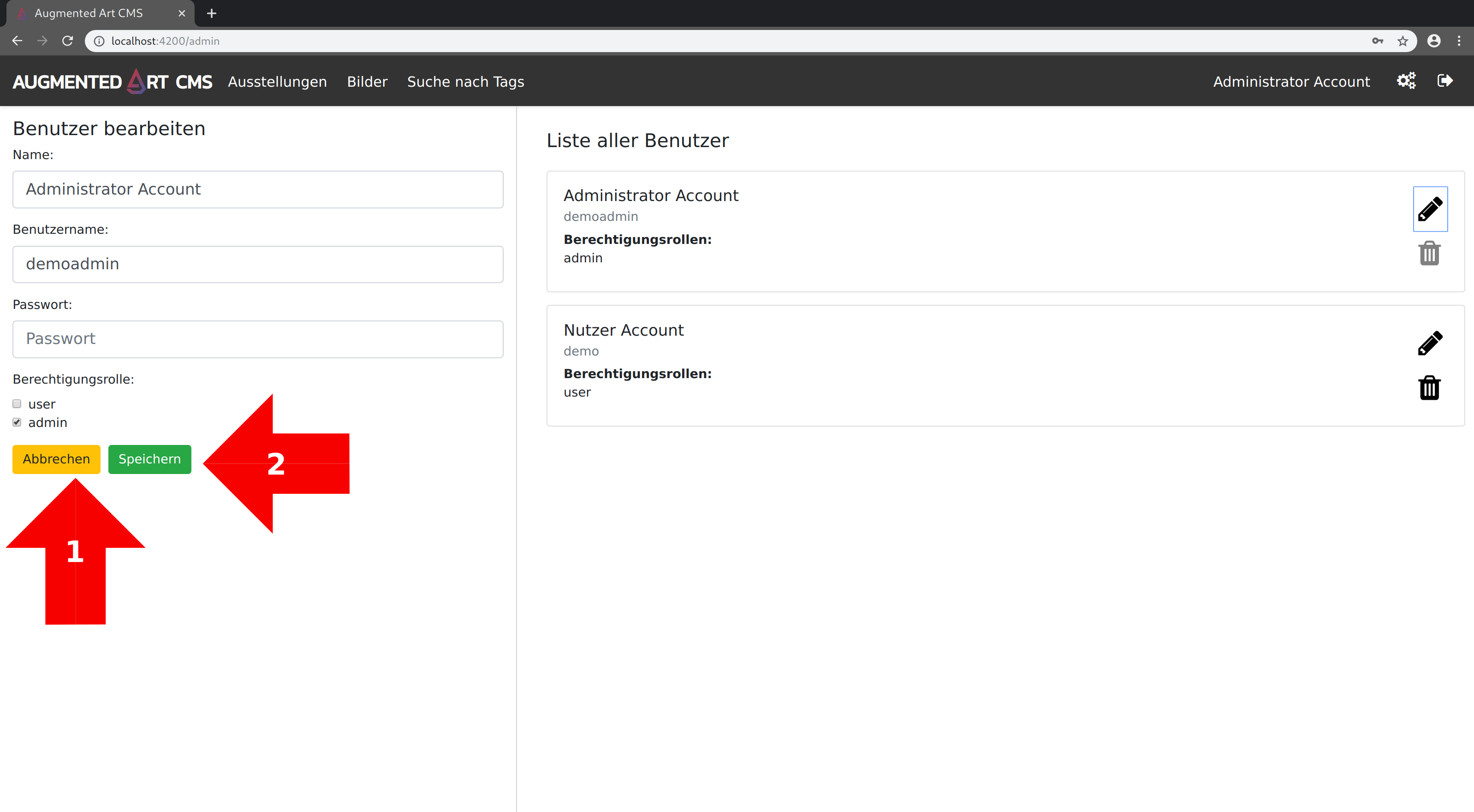Focus the Name input field

pos(258,190)
